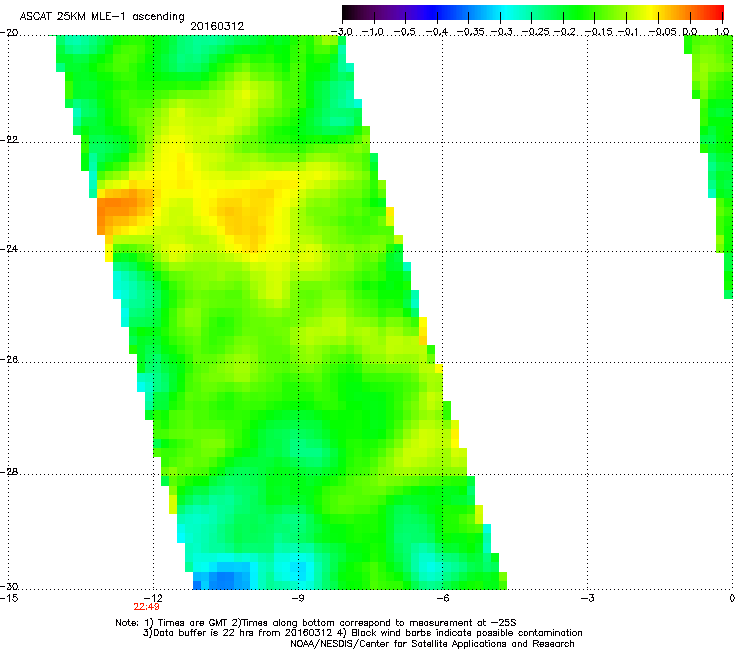Click the latitude axis label "-30"
Screen dimensions: 740x650
pos(10,586)
